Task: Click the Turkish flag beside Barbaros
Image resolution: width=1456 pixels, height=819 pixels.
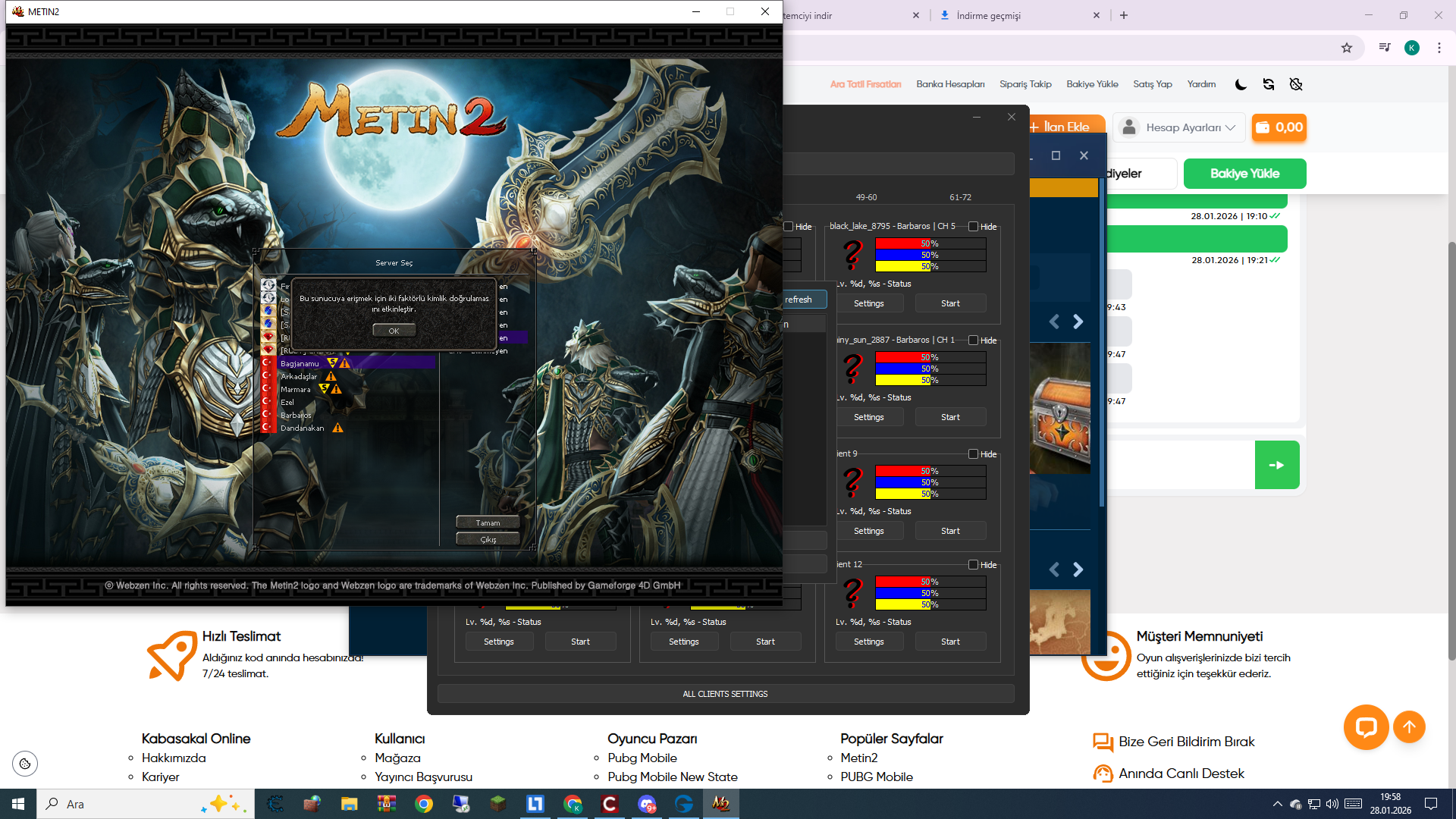Action: tap(267, 415)
